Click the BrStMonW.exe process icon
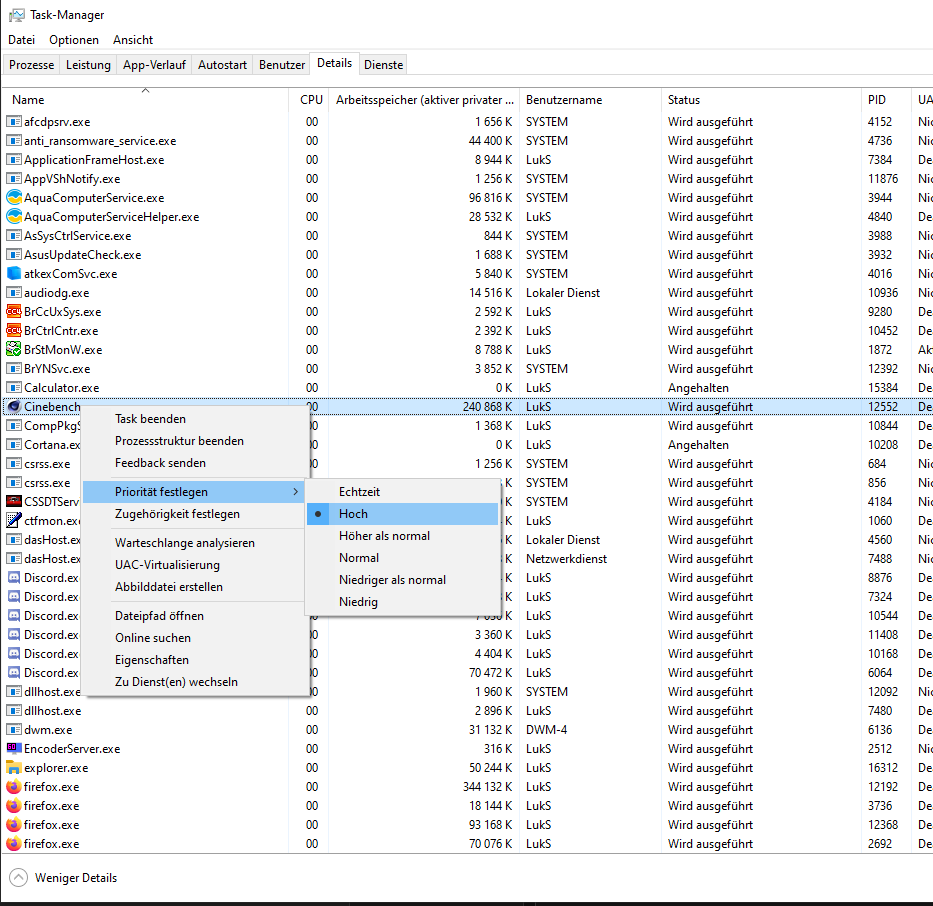The height and width of the screenshot is (906, 933). 14,350
